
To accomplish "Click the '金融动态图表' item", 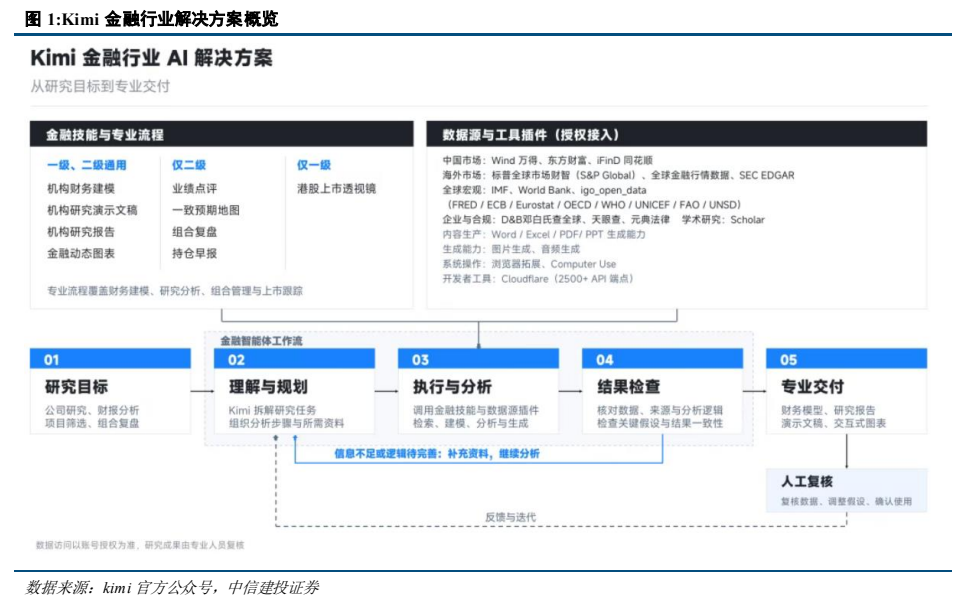I will pos(81,253).
